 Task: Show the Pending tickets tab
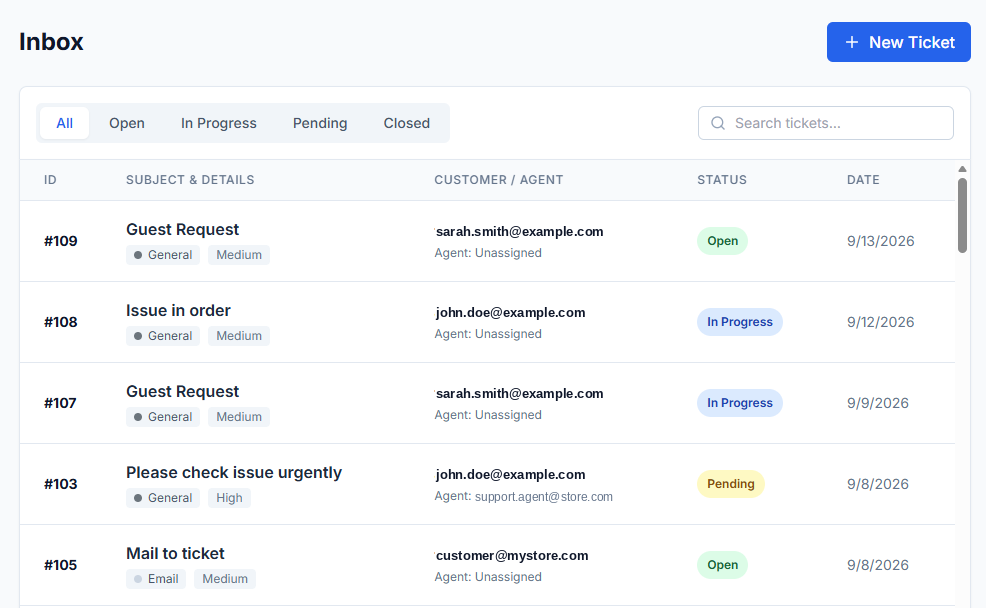point(319,123)
